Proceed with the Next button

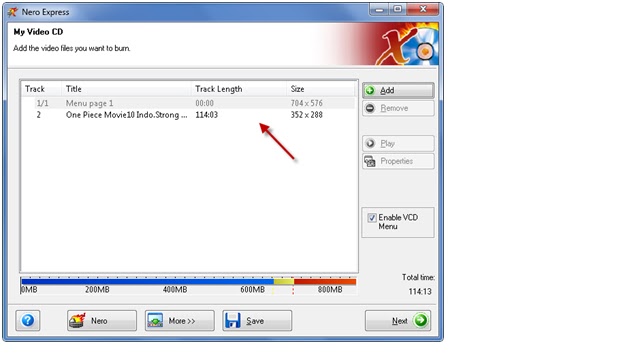tap(398, 320)
